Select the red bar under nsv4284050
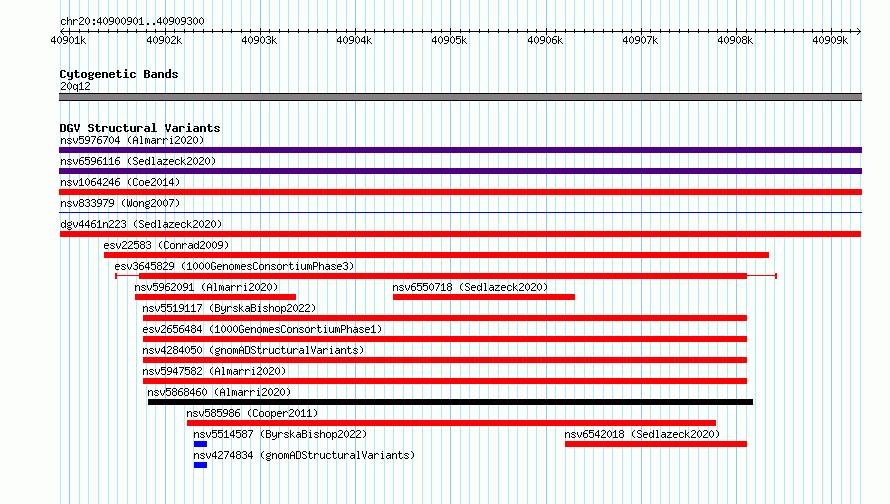 click(445, 360)
